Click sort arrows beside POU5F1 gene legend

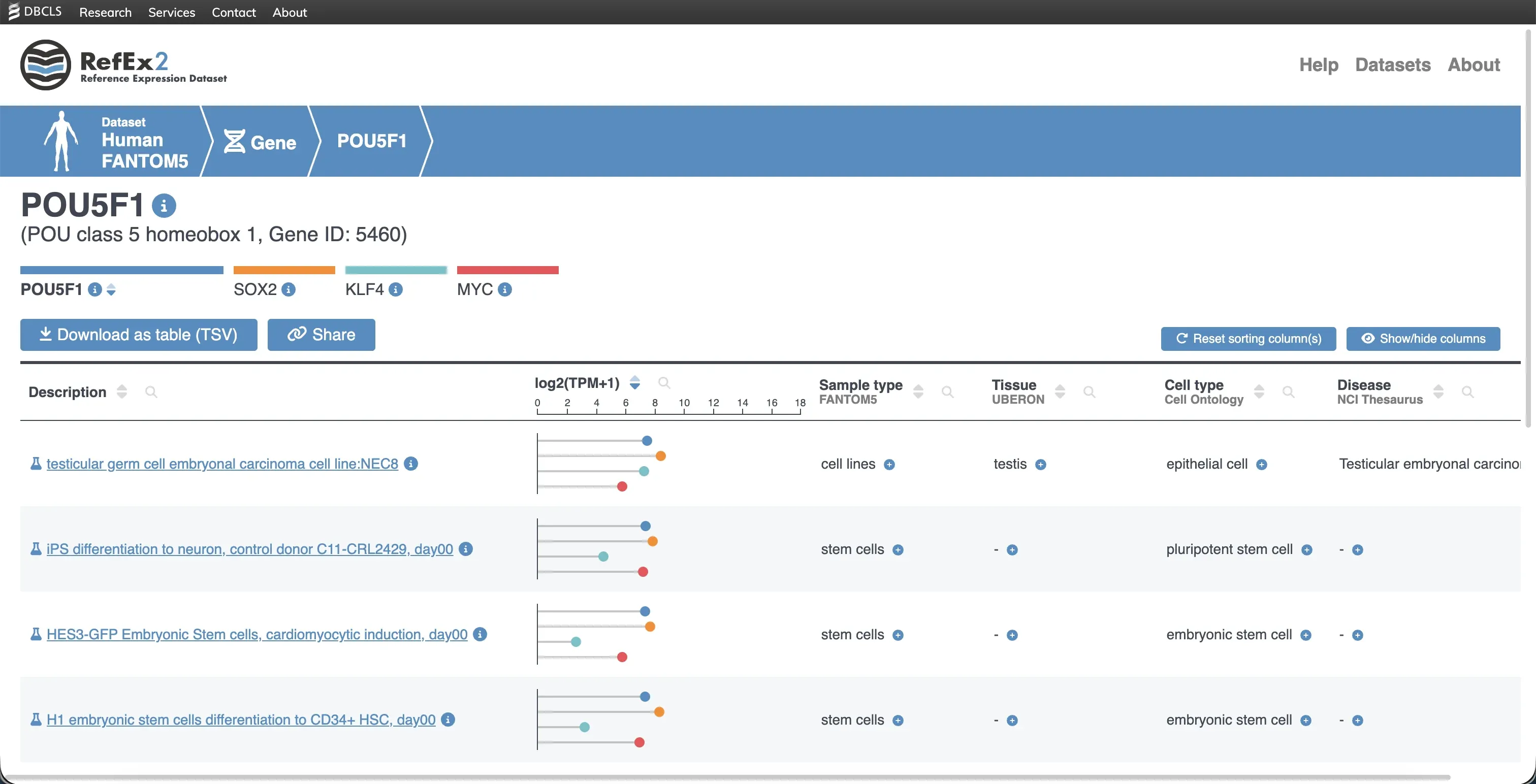pyautogui.click(x=111, y=290)
